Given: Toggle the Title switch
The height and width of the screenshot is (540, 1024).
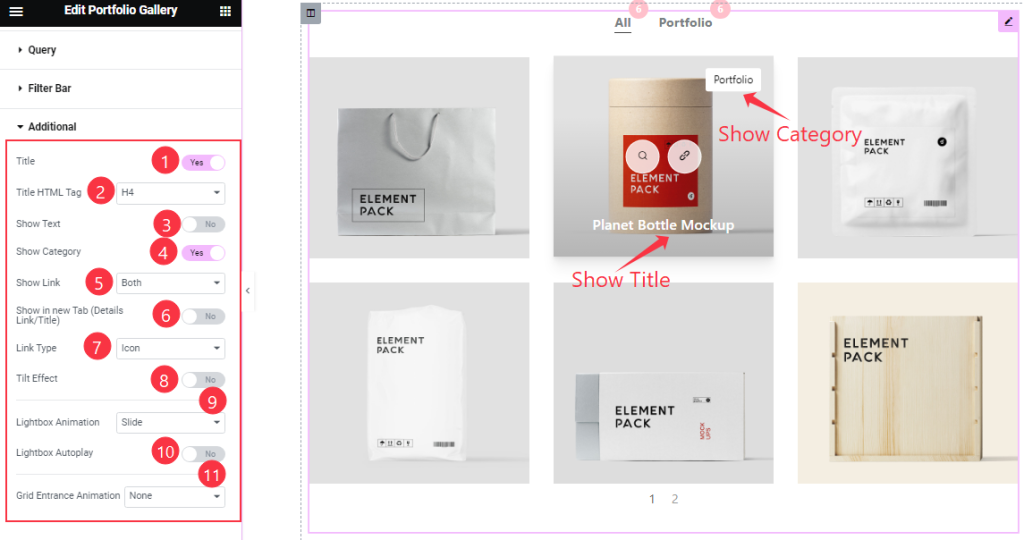Looking at the screenshot, I should 203,163.
